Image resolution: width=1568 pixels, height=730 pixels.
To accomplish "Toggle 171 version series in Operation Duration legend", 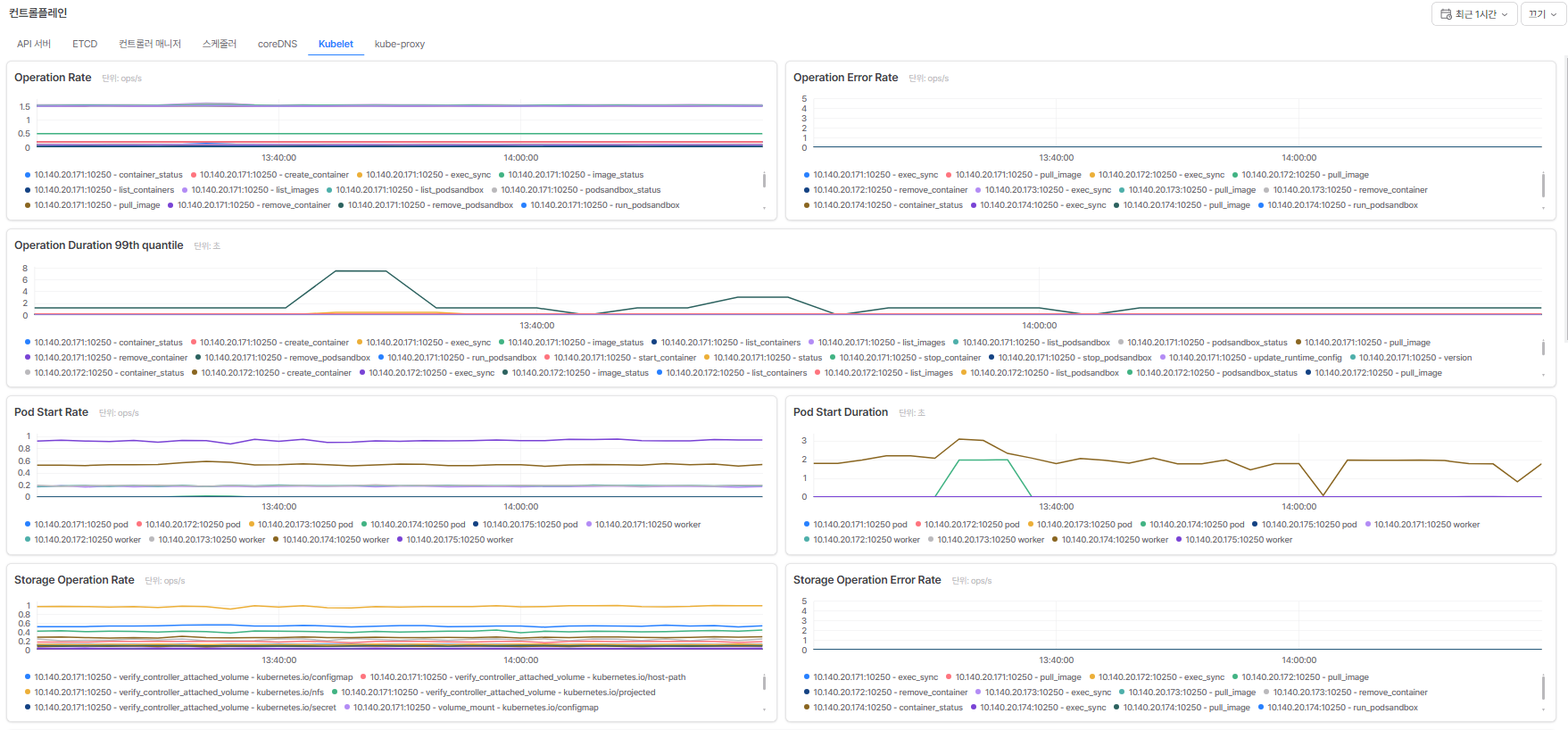I will tap(1411, 358).
